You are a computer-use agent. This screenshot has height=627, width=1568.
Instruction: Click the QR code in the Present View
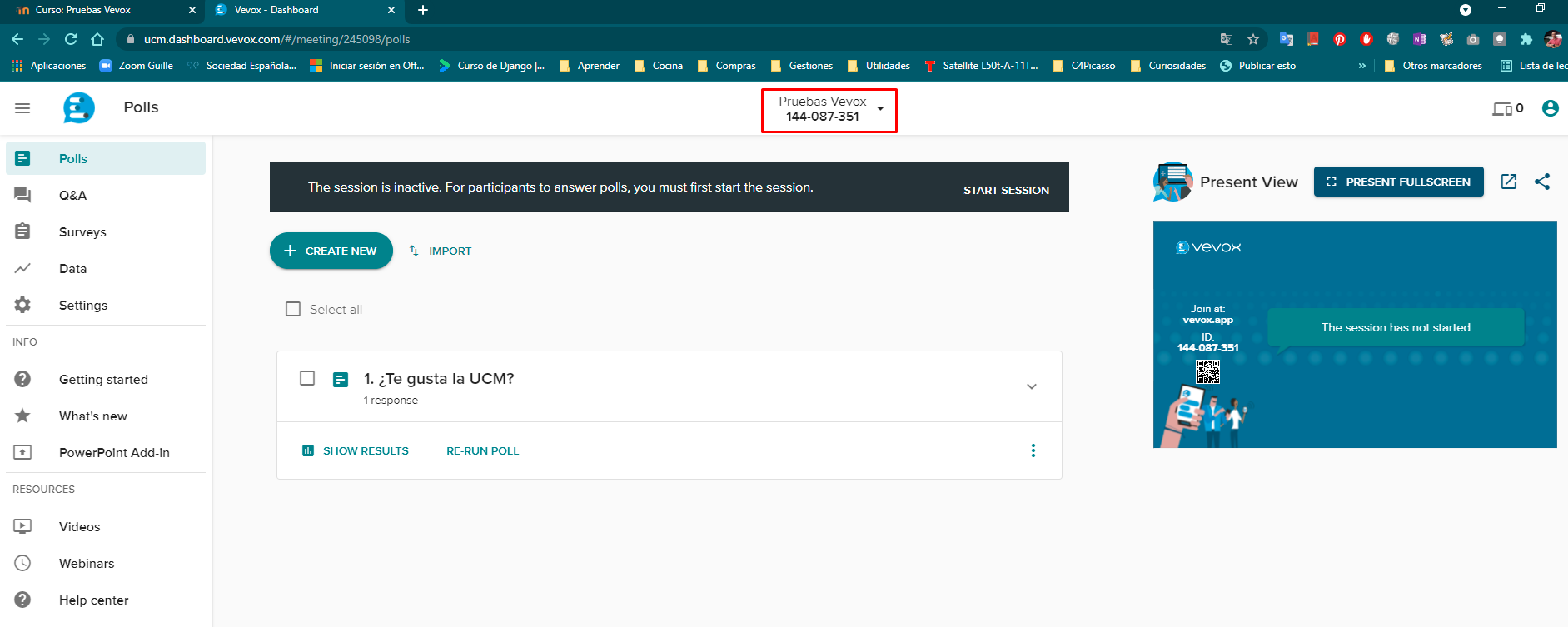pyautogui.click(x=1207, y=371)
